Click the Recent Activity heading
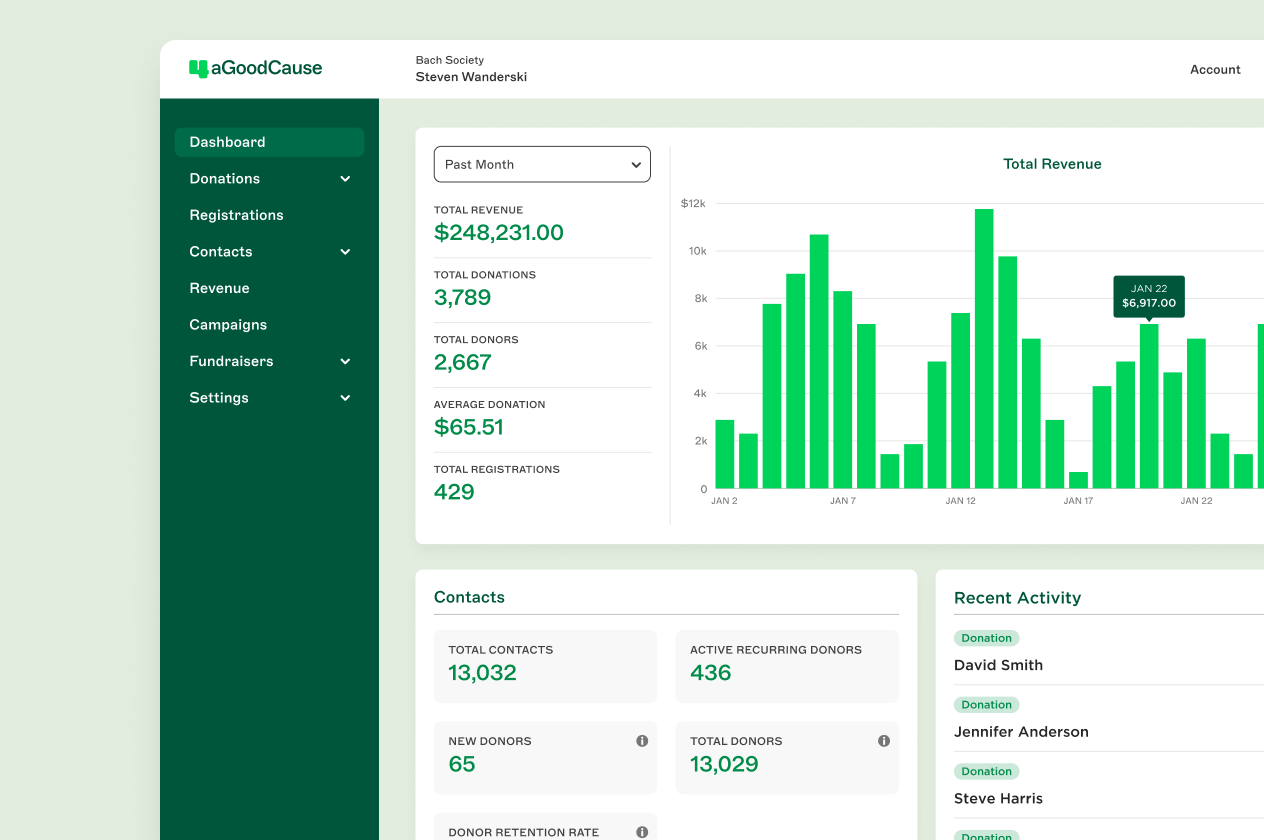 pyautogui.click(x=1017, y=598)
